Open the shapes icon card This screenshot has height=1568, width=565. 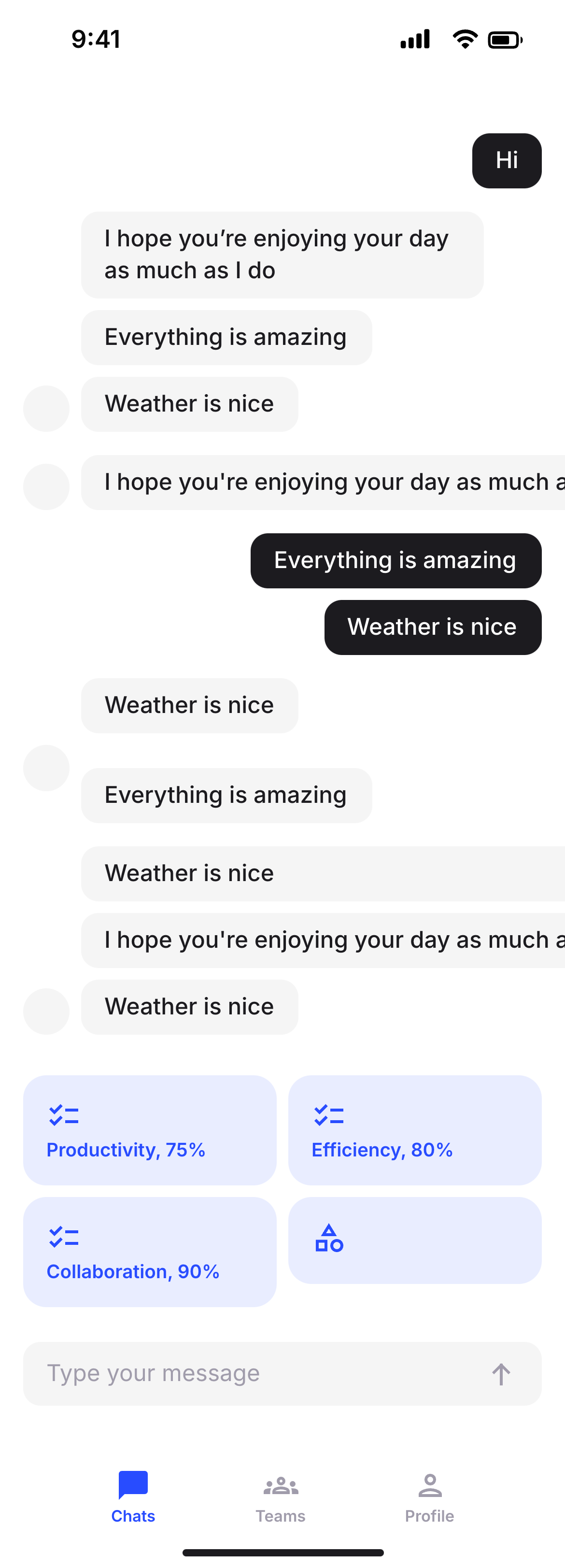(x=414, y=1240)
